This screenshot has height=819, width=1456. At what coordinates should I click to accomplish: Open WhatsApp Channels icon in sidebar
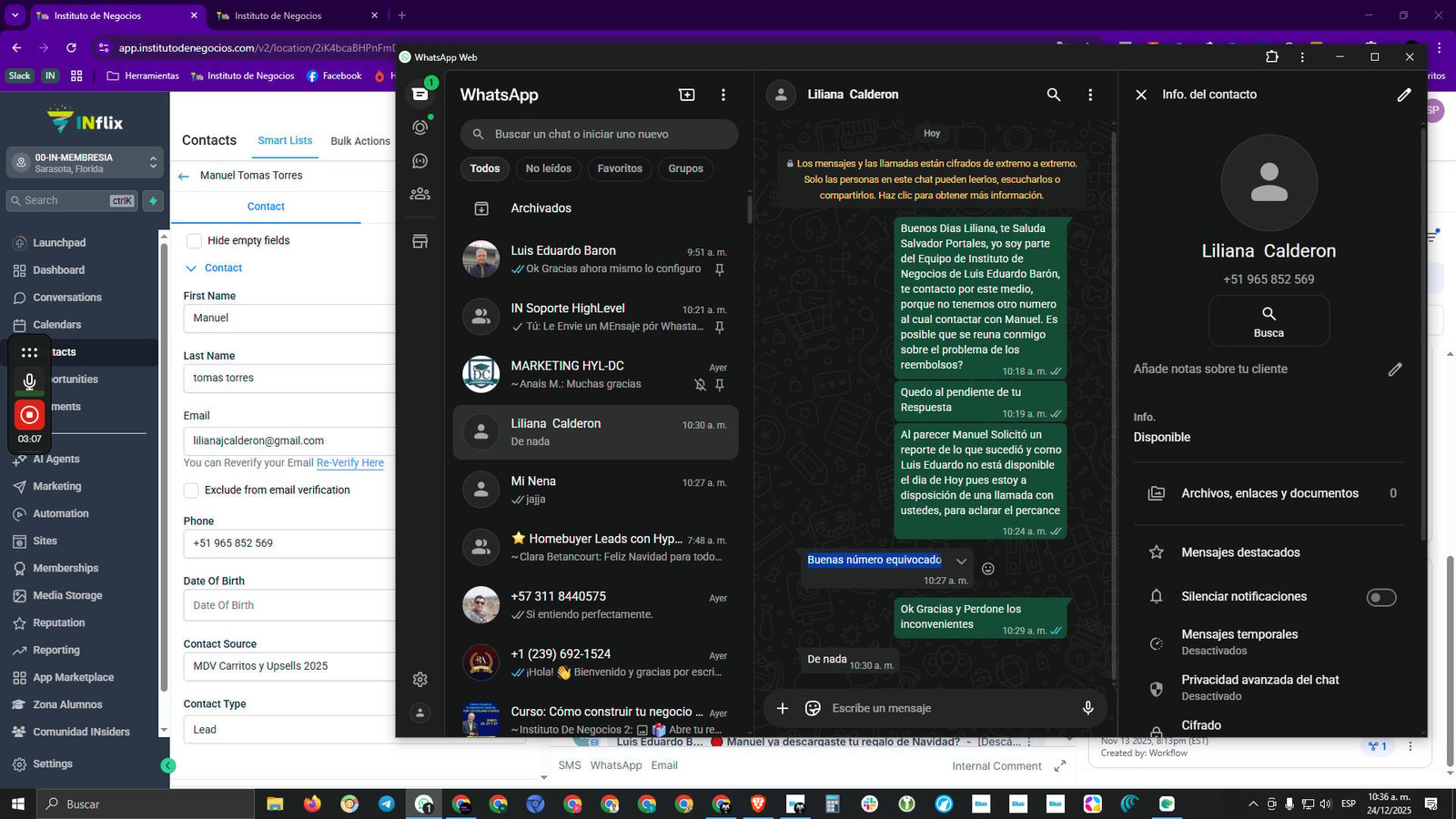tap(420, 161)
